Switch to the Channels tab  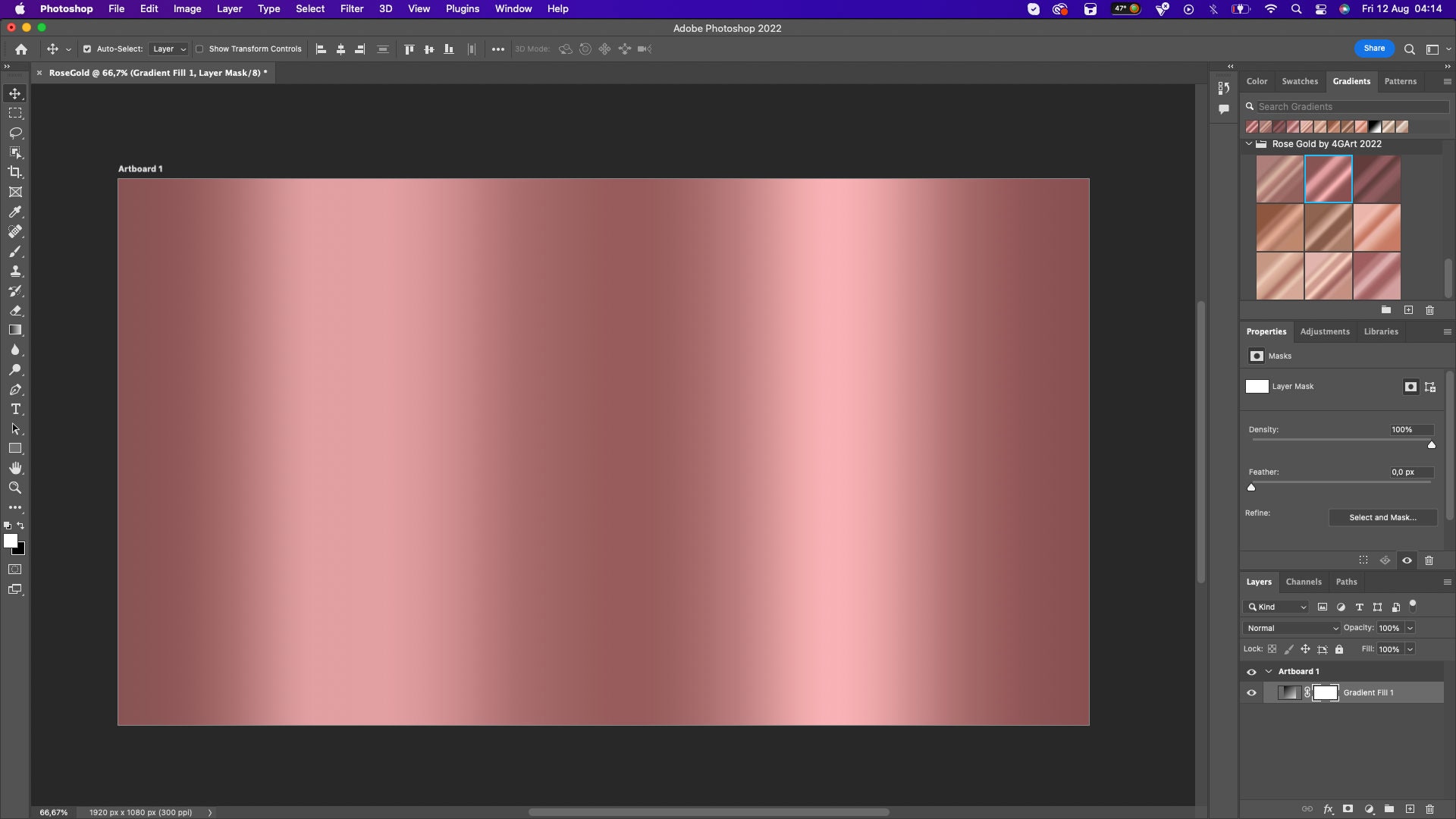(x=1304, y=582)
